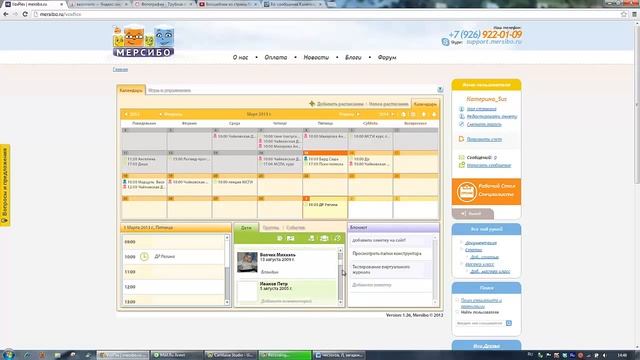The image size is (640, 360).
Task: Select the Поиск специалиста radio option
Action: (458, 300)
